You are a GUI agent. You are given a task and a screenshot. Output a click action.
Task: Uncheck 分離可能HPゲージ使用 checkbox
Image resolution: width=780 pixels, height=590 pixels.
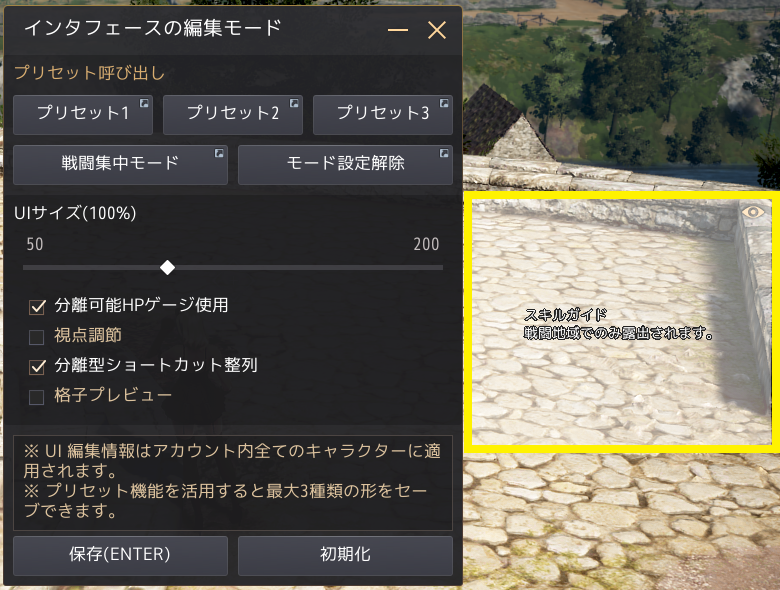tap(37, 306)
